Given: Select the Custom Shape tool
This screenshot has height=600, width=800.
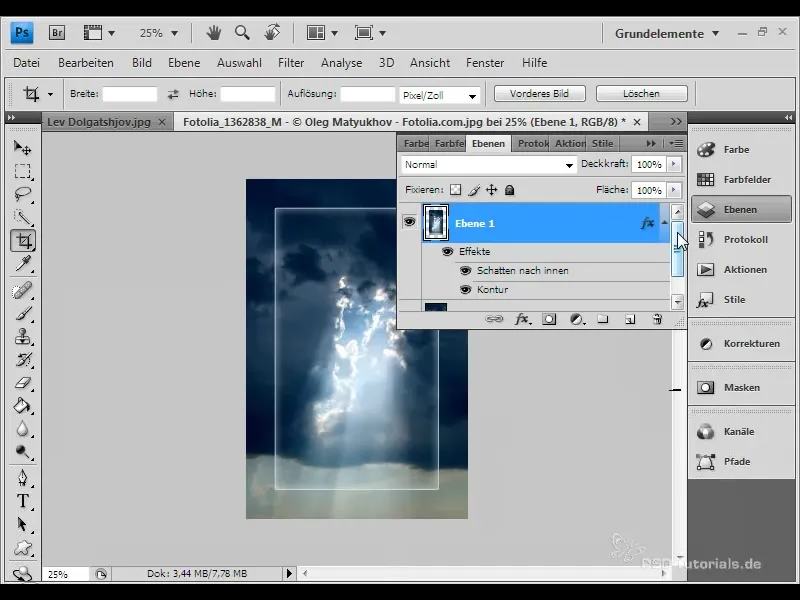Looking at the screenshot, I should 22,548.
